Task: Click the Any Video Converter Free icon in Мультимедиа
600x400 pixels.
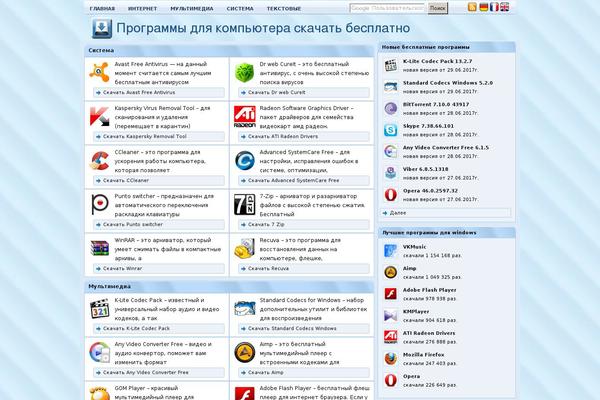Action: (99, 353)
